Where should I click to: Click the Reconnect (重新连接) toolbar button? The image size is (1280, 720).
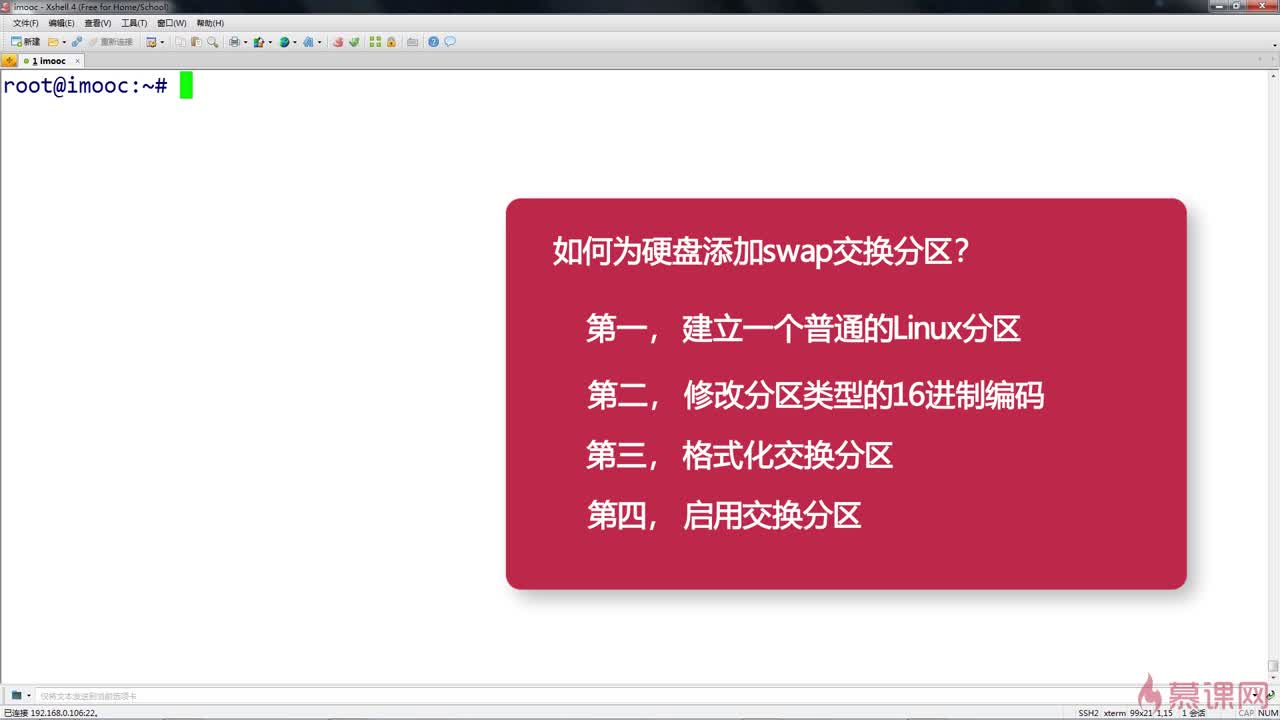(x=110, y=42)
